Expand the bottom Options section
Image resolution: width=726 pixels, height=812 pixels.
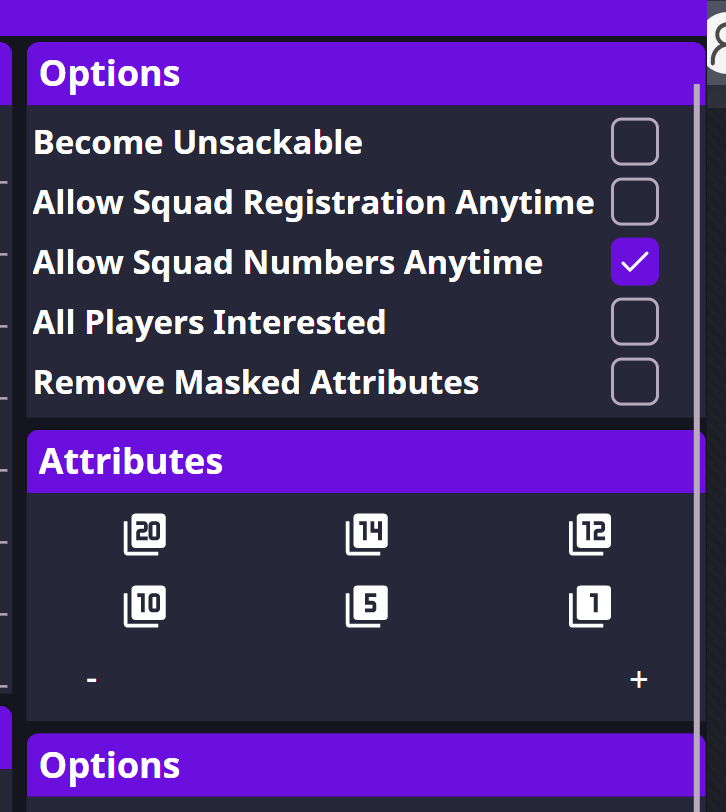365,765
